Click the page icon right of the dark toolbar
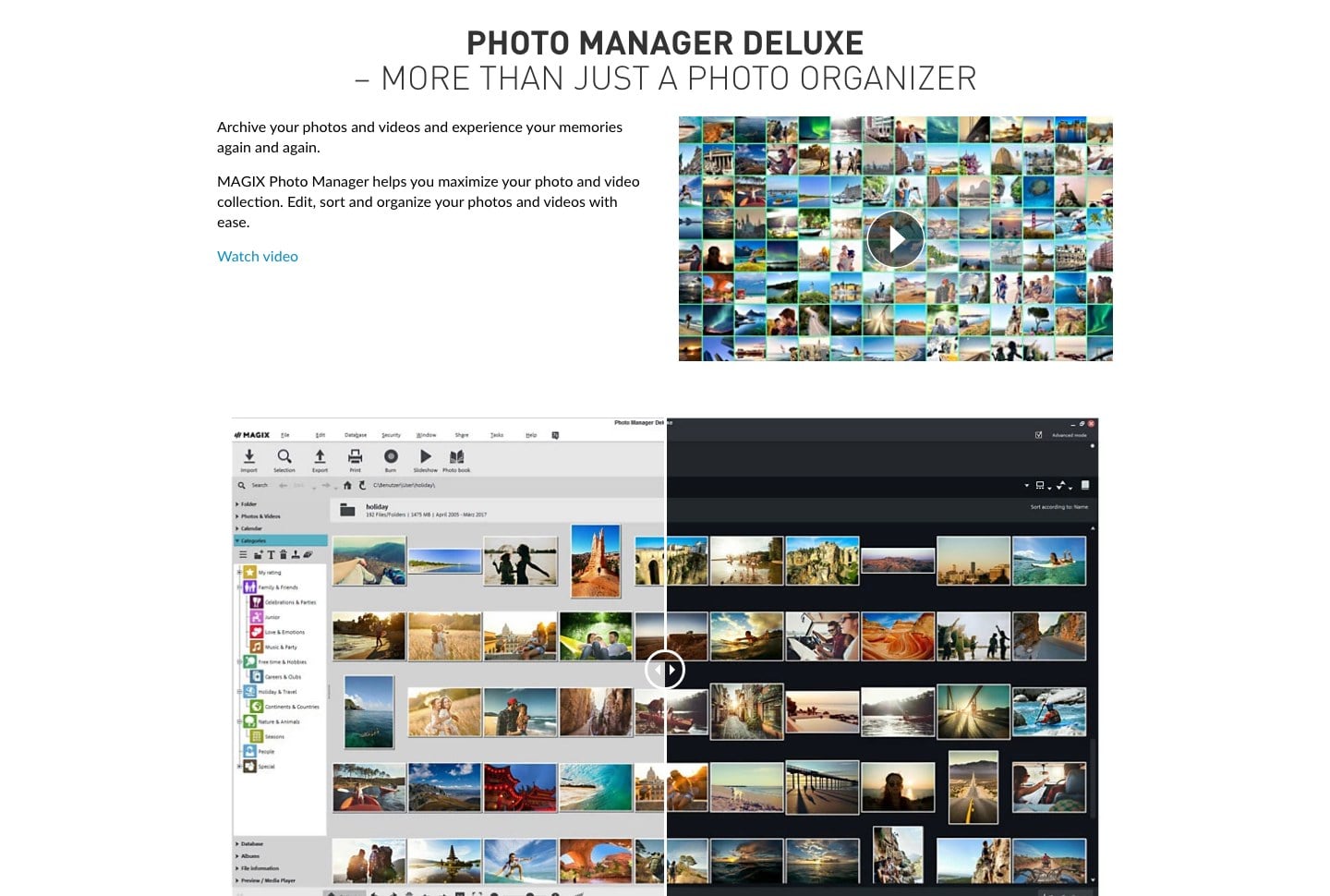The height and width of the screenshot is (896, 1330). [x=1085, y=485]
